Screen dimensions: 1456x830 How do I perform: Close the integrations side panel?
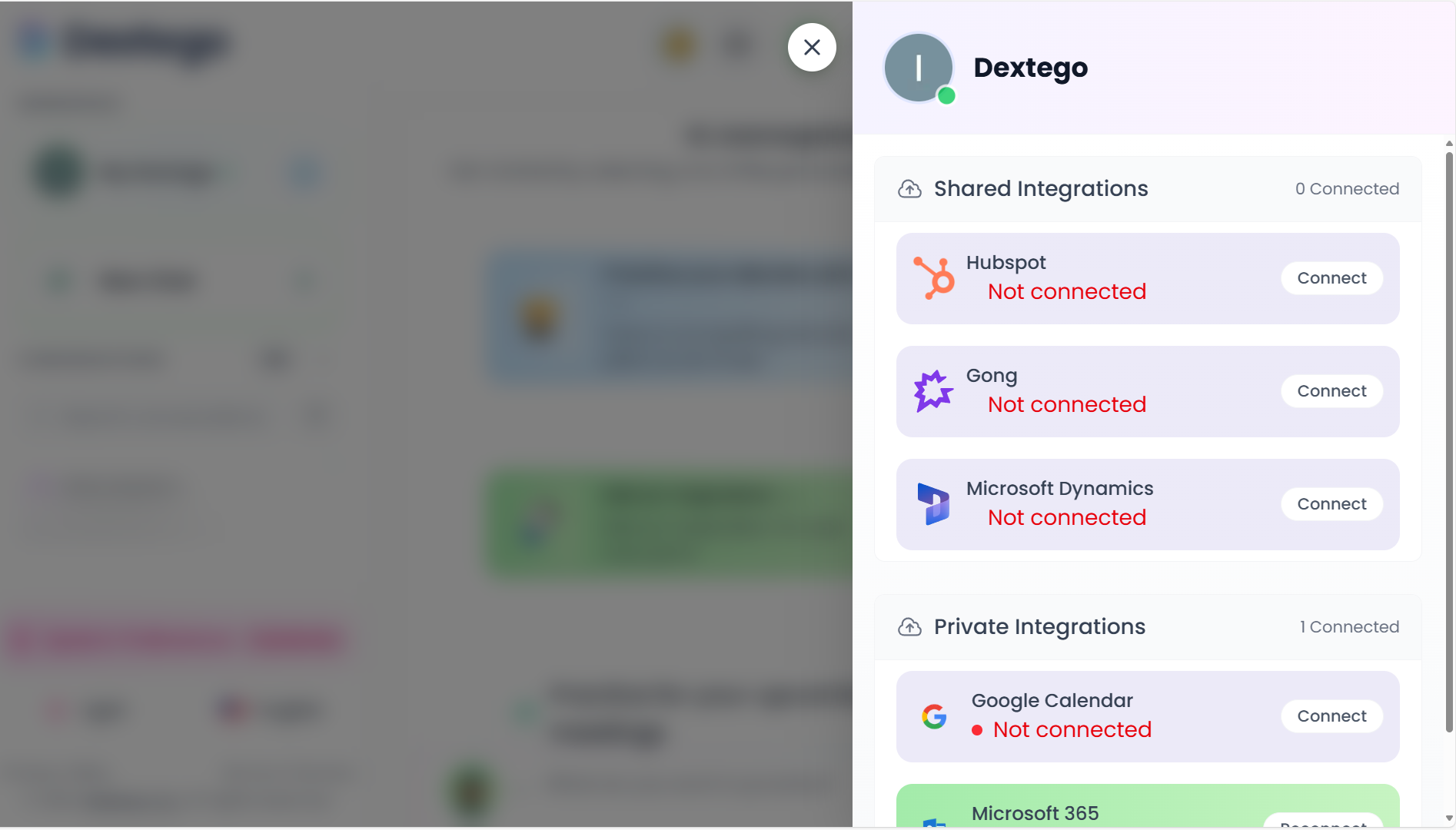tap(812, 48)
